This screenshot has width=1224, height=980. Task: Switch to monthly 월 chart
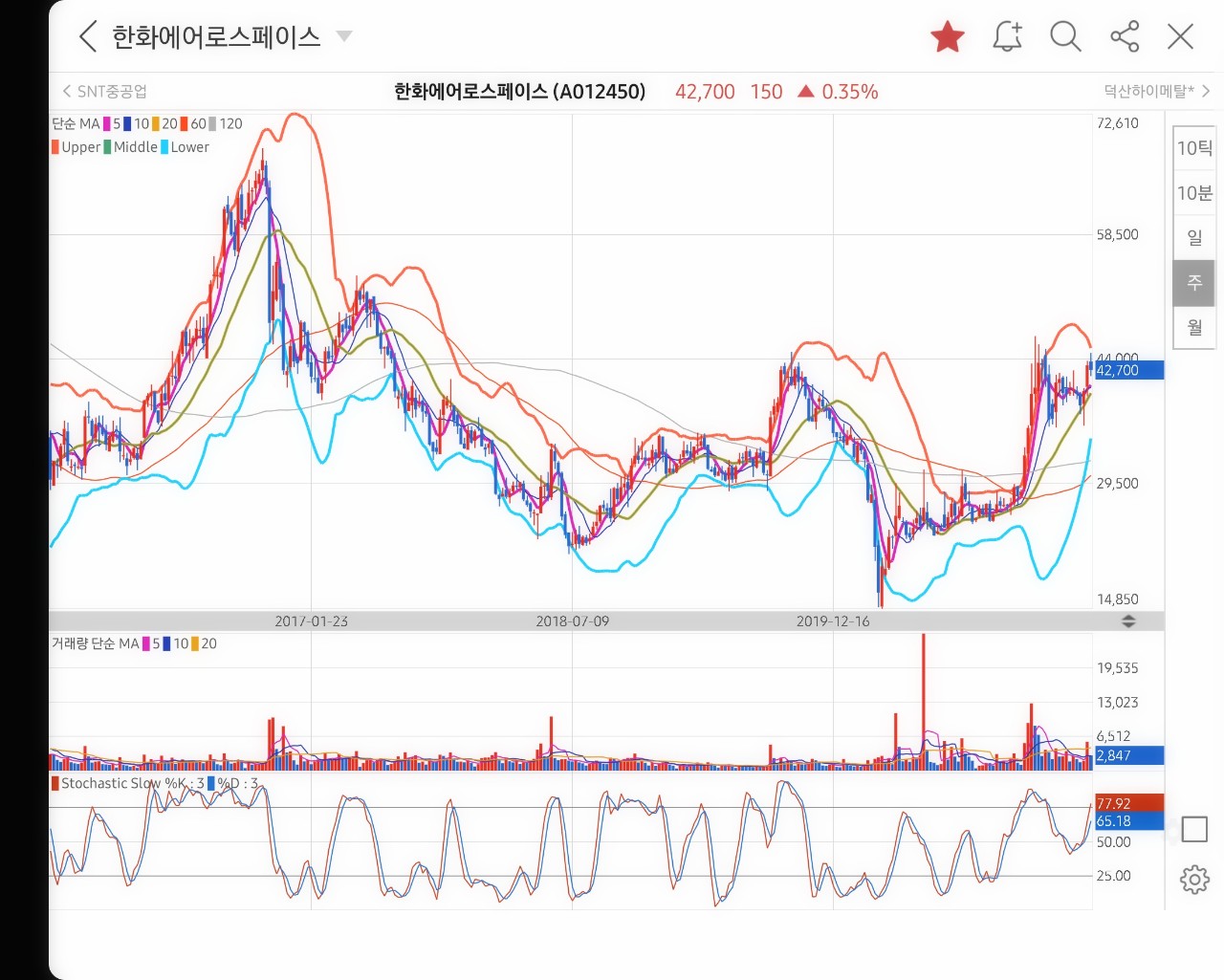click(1194, 327)
